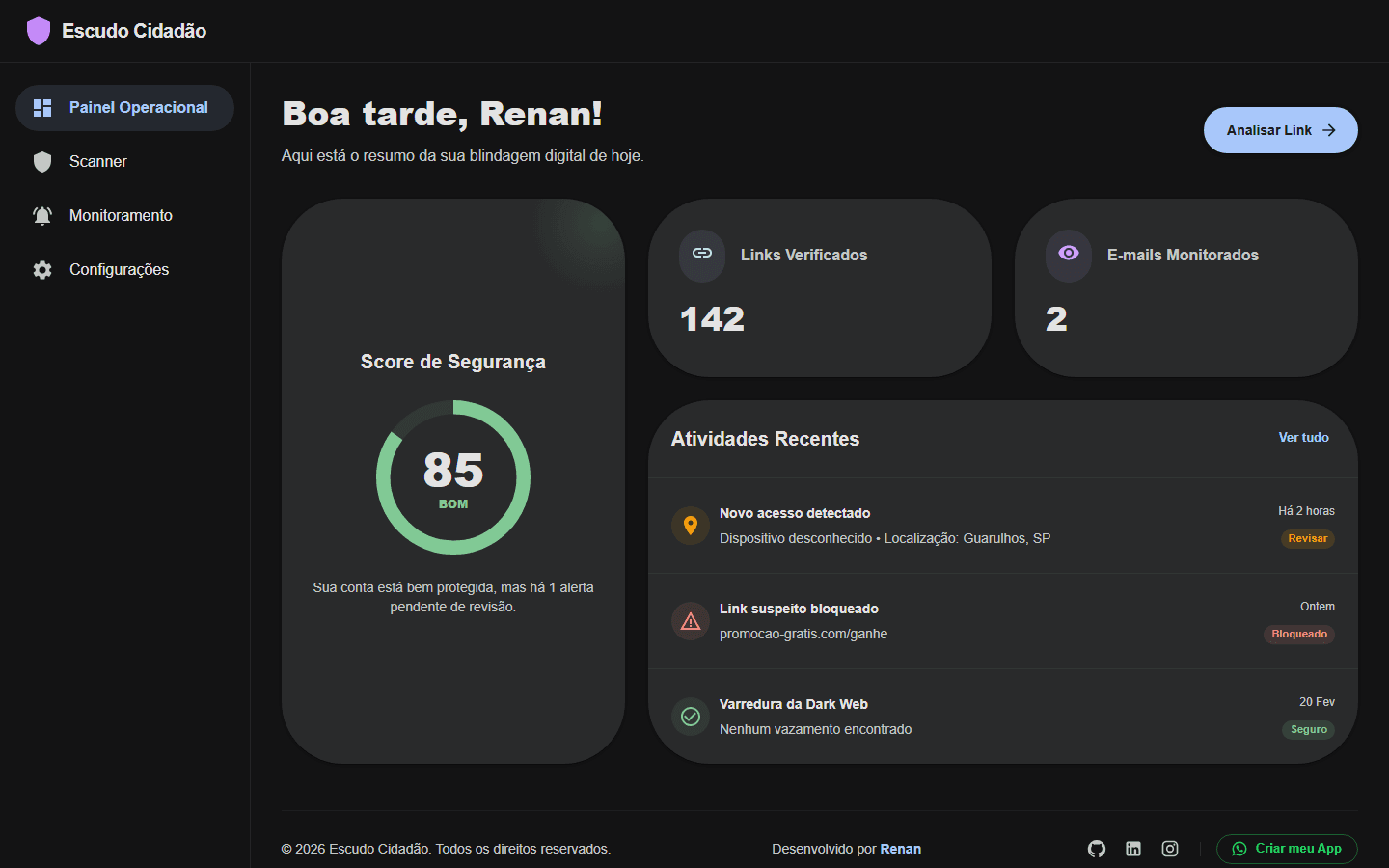Viewport: 1389px width, 868px height.
Task: Go to the Scanner section
Action: coord(125,162)
